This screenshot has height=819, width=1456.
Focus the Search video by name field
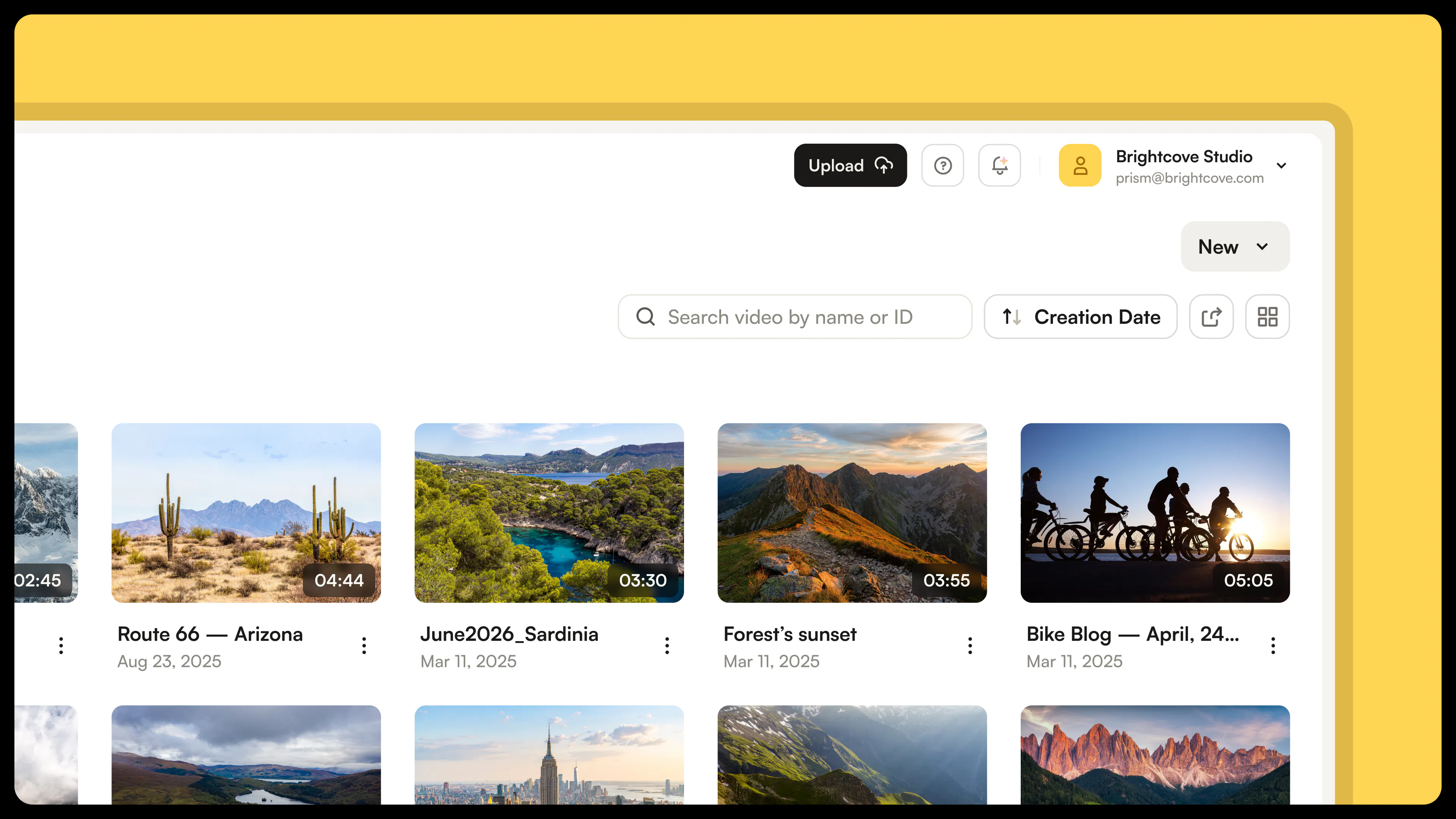795,317
